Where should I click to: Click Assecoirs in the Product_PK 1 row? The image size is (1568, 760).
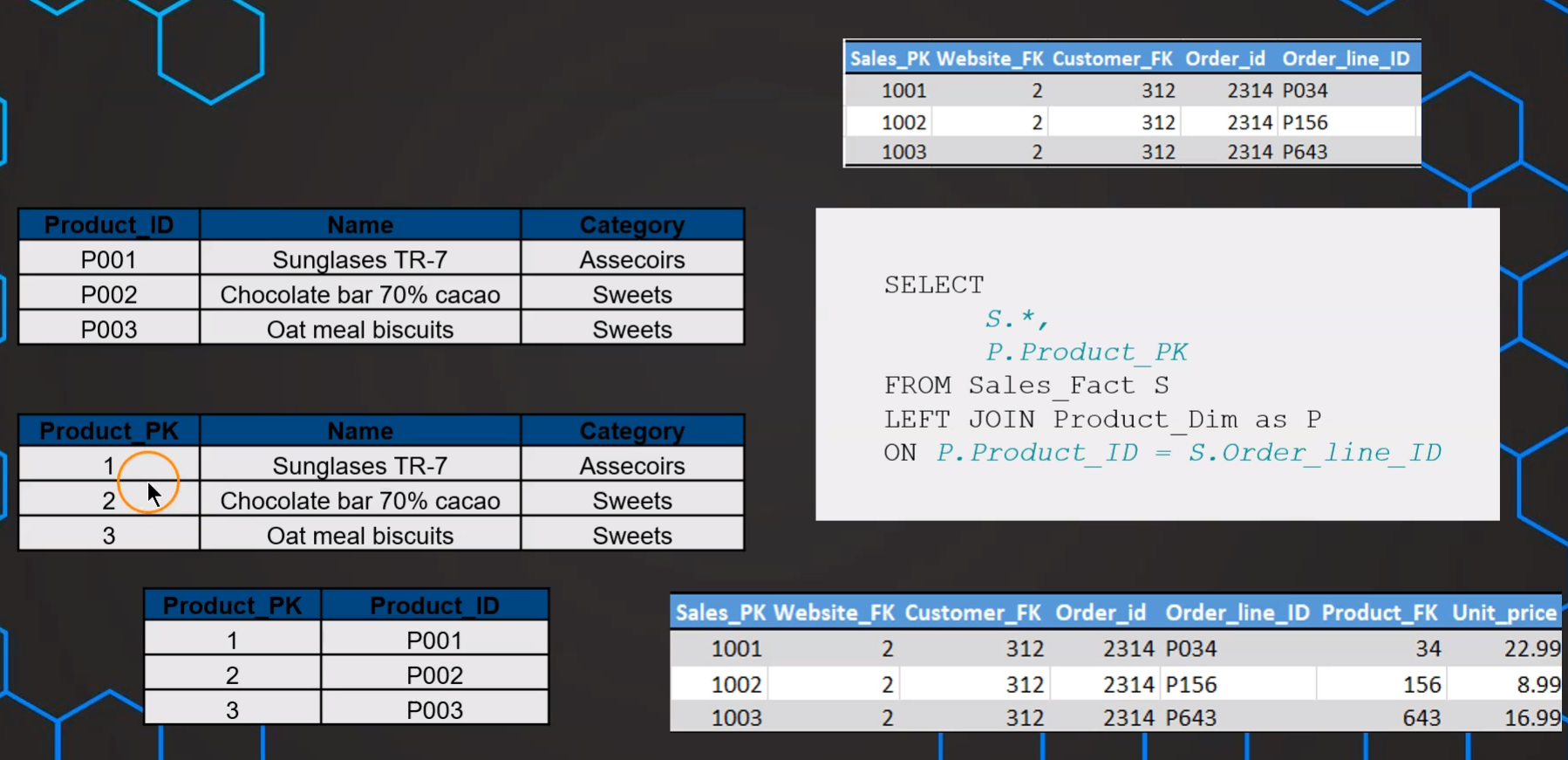[x=632, y=466]
